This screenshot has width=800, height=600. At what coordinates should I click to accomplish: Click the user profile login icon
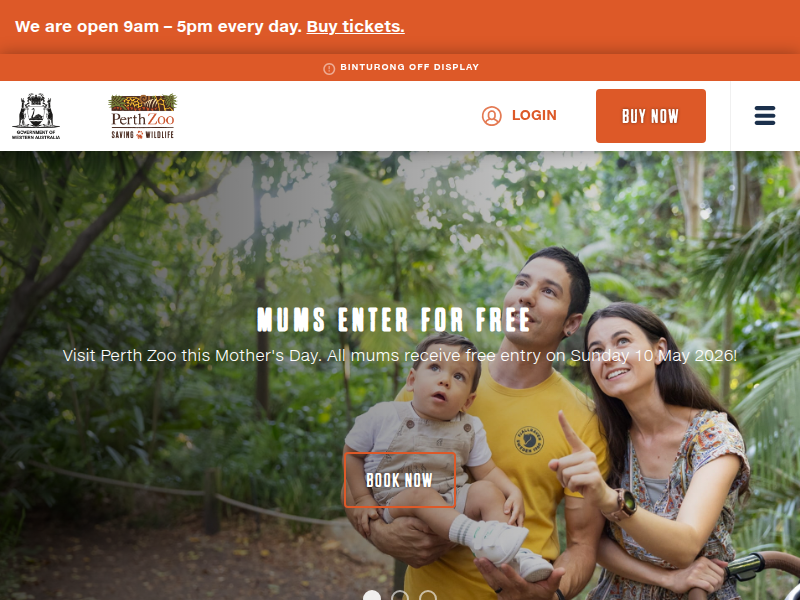tap(491, 116)
